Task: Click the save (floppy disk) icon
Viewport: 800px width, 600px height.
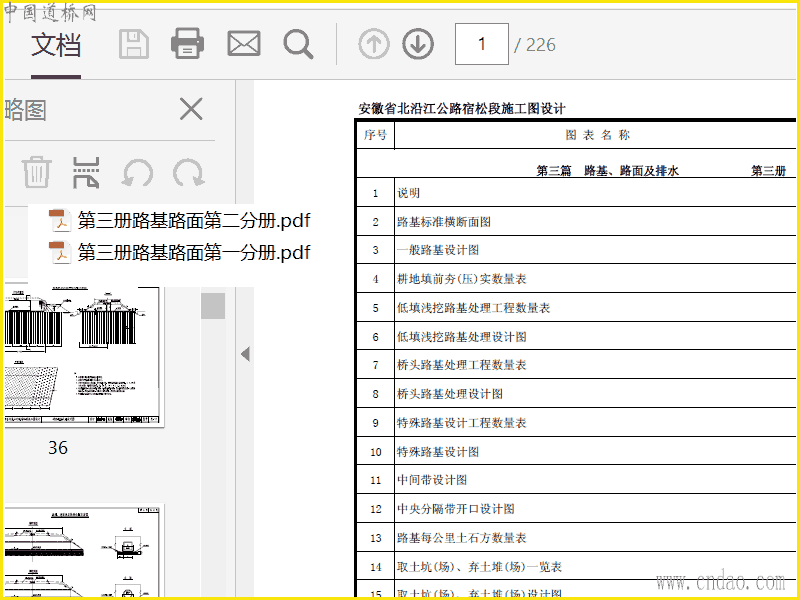Action: tap(134, 44)
